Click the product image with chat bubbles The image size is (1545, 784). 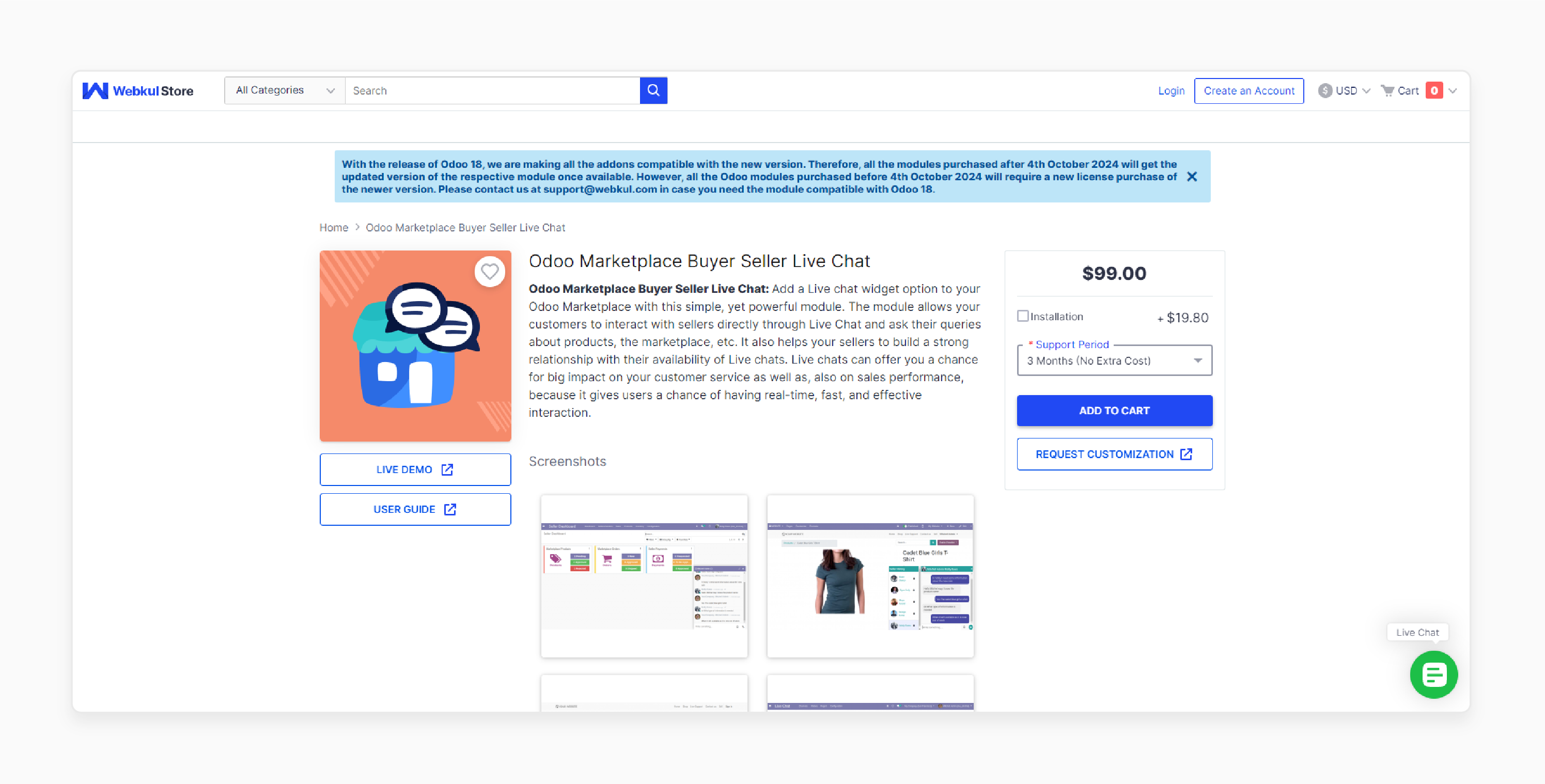[x=415, y=346]
